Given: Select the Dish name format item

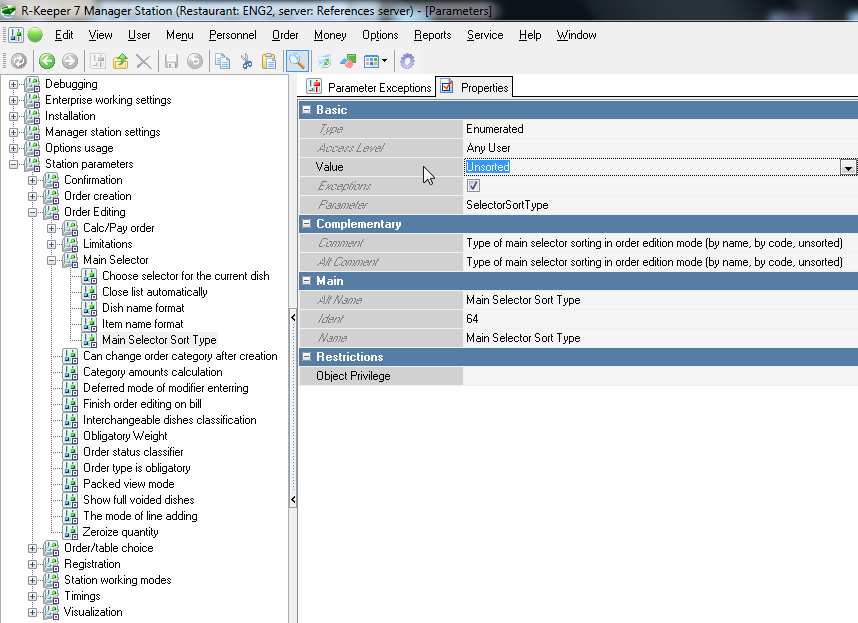Looking at the screenshot, I should 143,308.
